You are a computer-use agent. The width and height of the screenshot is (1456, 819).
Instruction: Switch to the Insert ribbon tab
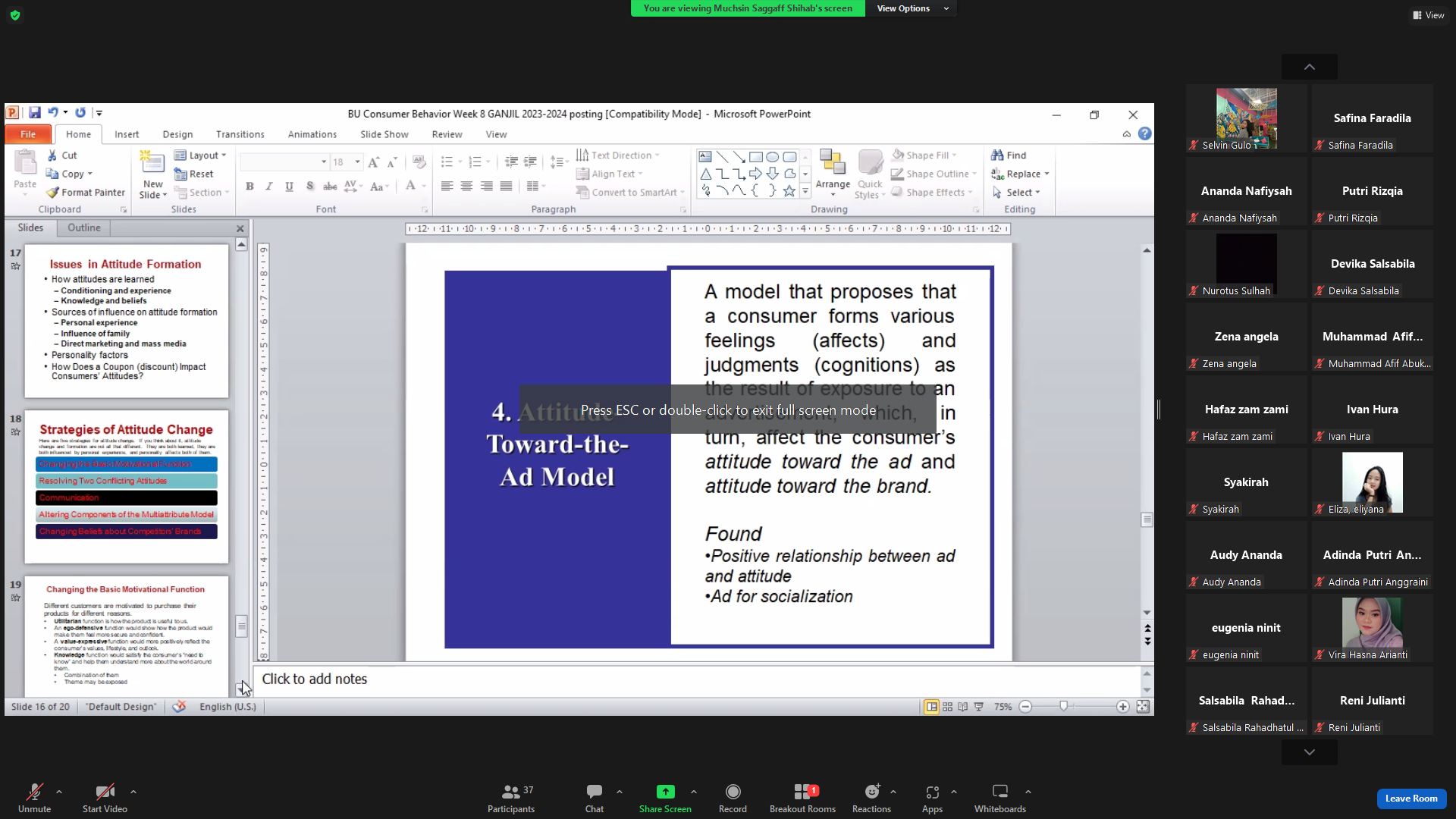point(127,134)
